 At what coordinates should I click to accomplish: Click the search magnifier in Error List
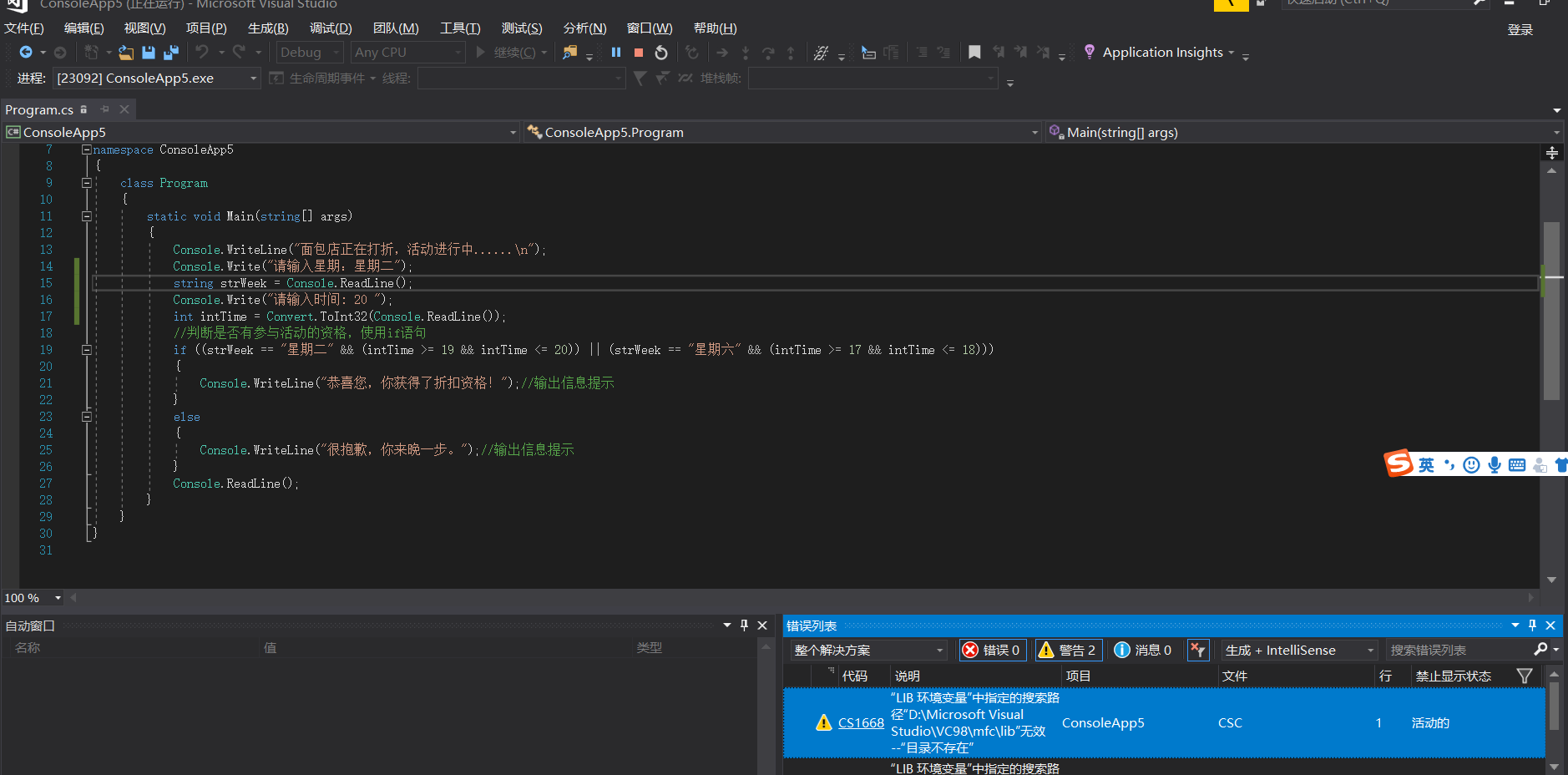(1540, 649)
